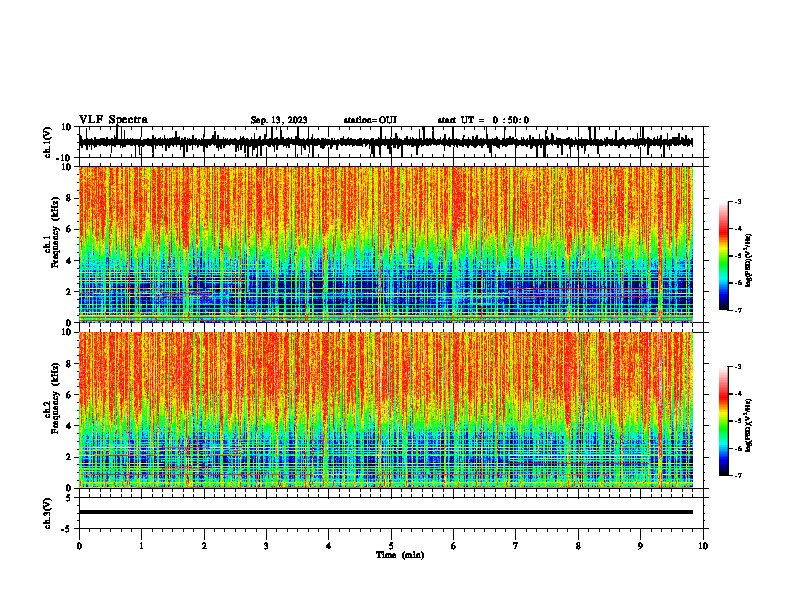Click the "6" kHz tick of ch.1 spectrogram
This screenshot has width=792, height=612.
69,229
